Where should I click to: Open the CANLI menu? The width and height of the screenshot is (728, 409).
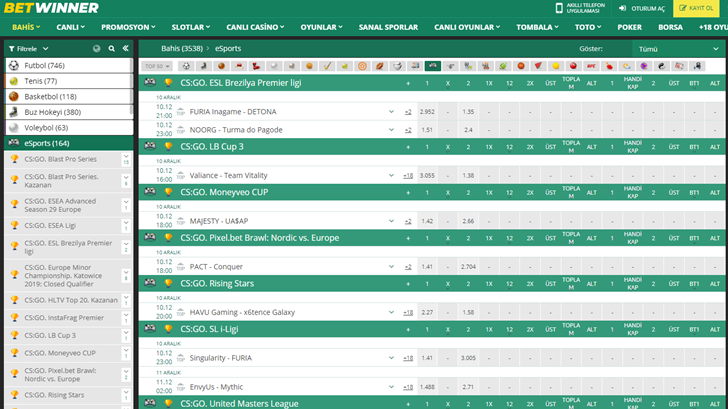click(x=71, y=27)
